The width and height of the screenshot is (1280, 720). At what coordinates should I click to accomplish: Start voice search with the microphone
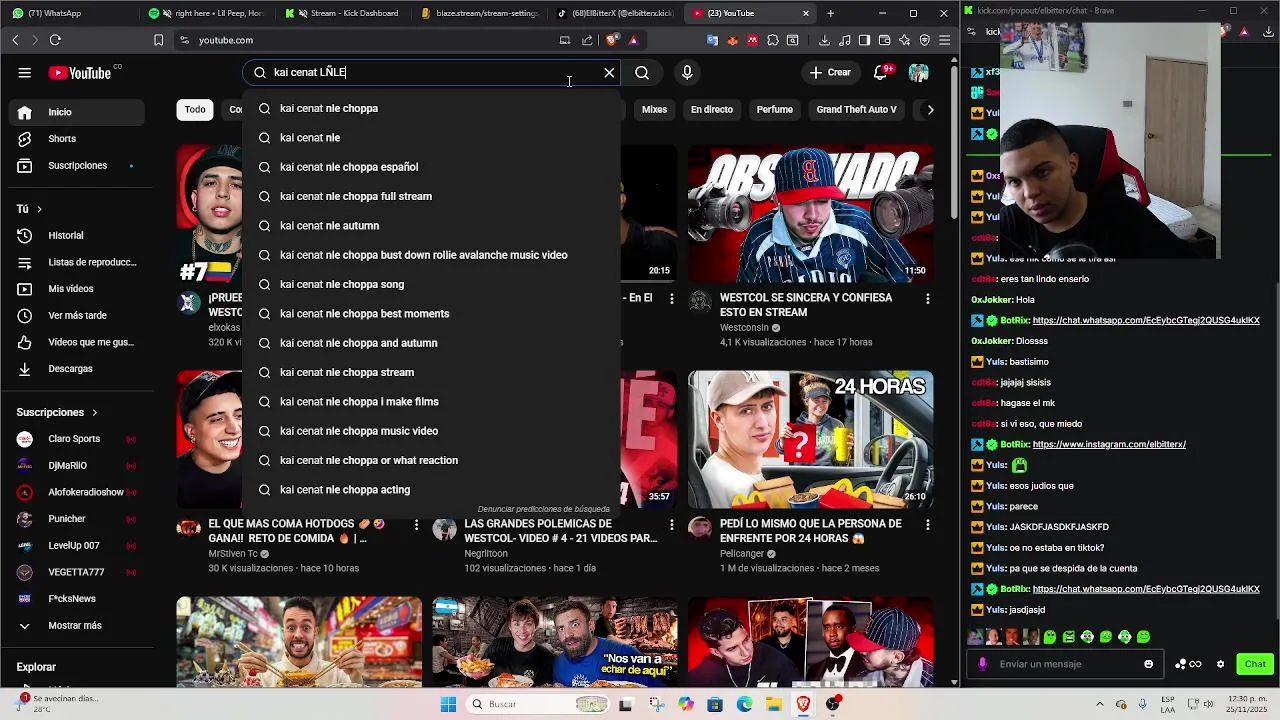point(687,72)
